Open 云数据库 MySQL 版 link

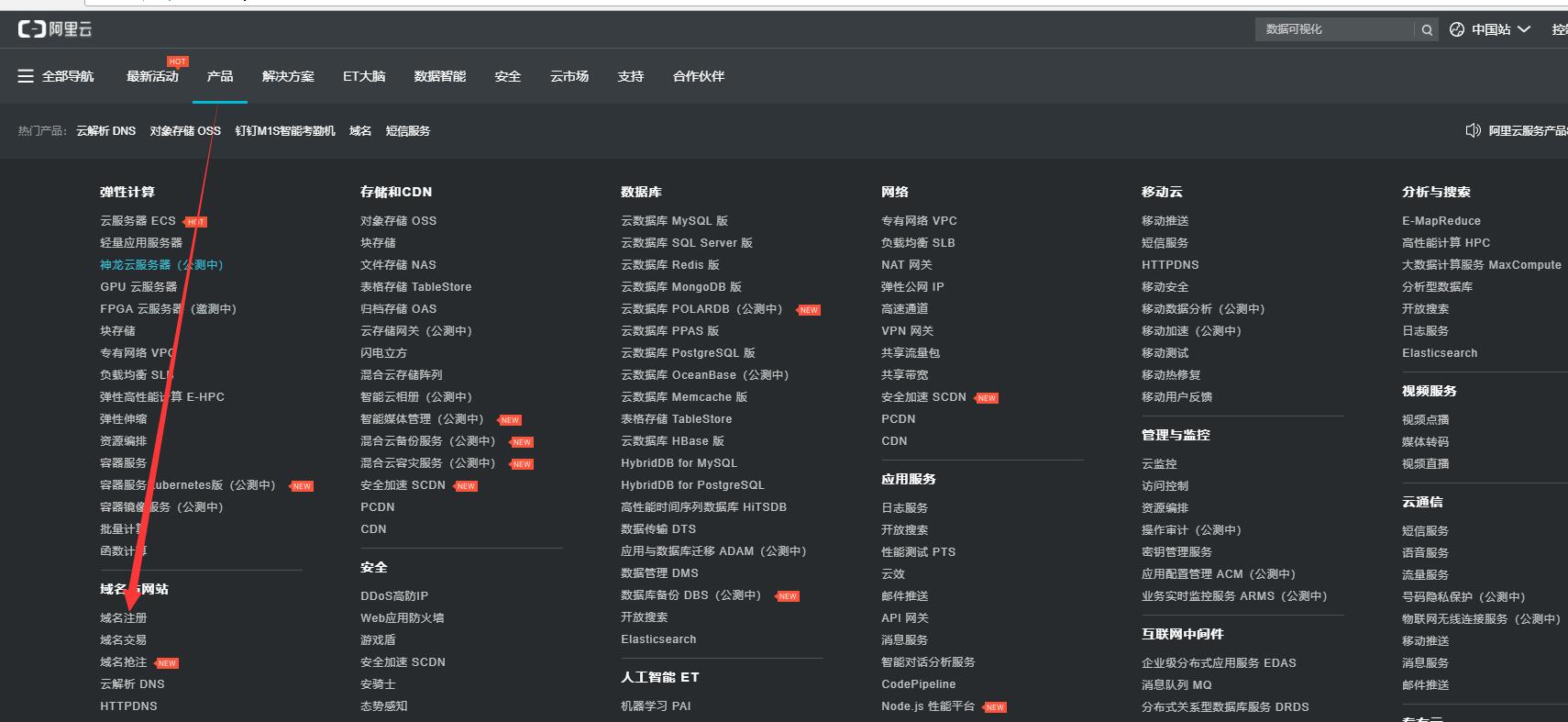[674, 221]
